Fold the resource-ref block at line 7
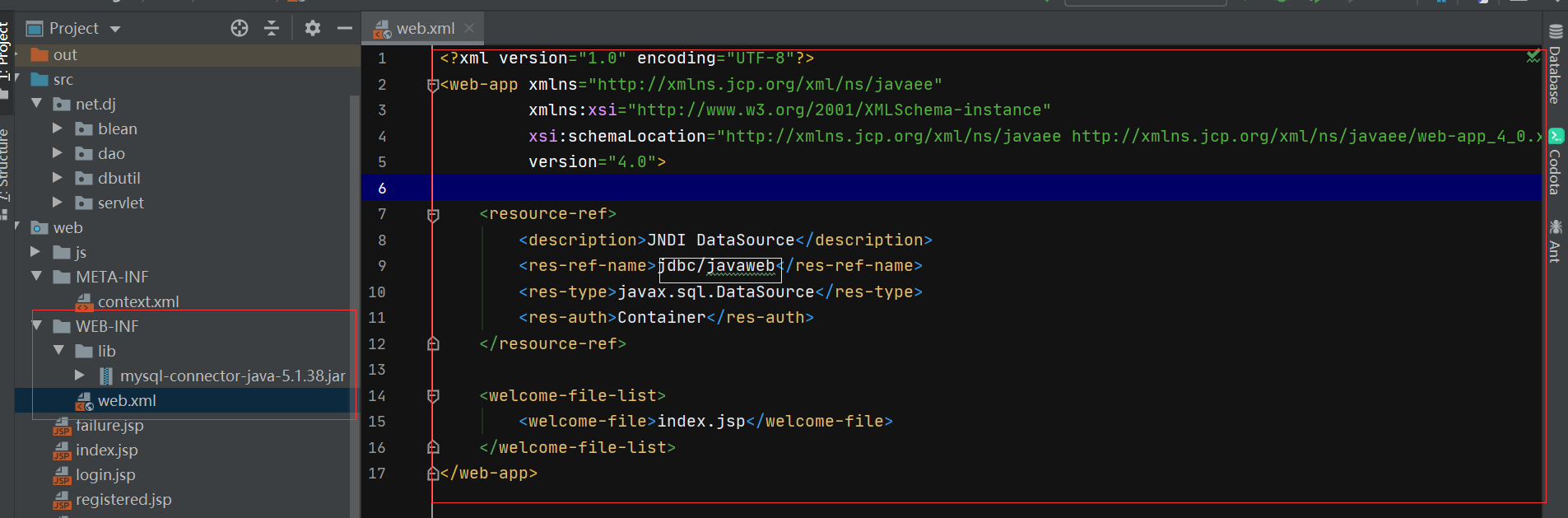Image resolution: width=1568 pixels, height=518 pixels. click(x=433, y=215)
